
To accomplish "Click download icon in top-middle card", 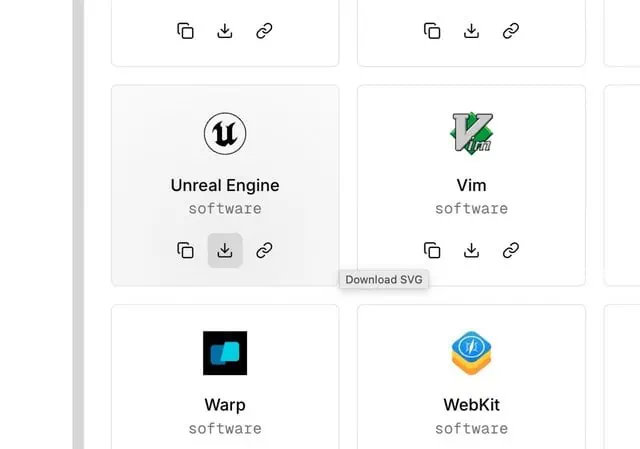I will pos(471,31).
